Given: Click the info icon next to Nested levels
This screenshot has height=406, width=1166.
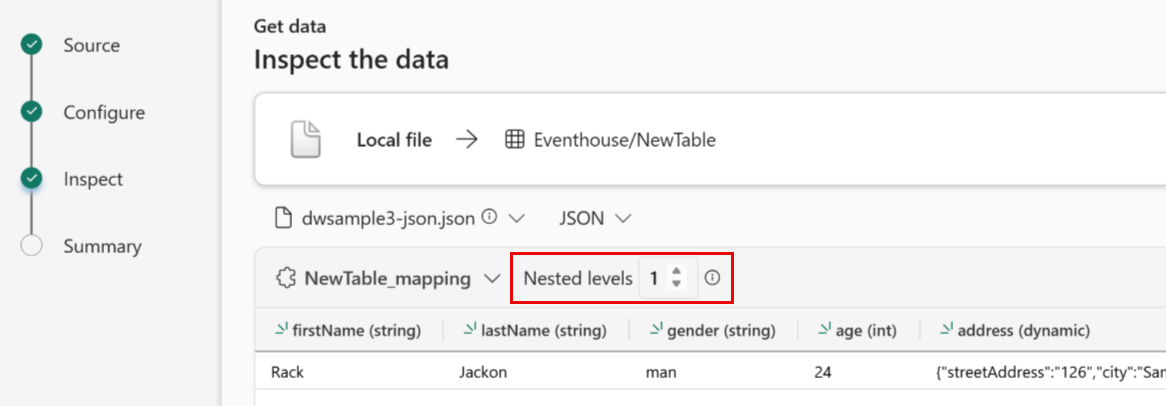Looking at the screenshot, I should click(712, 278).
